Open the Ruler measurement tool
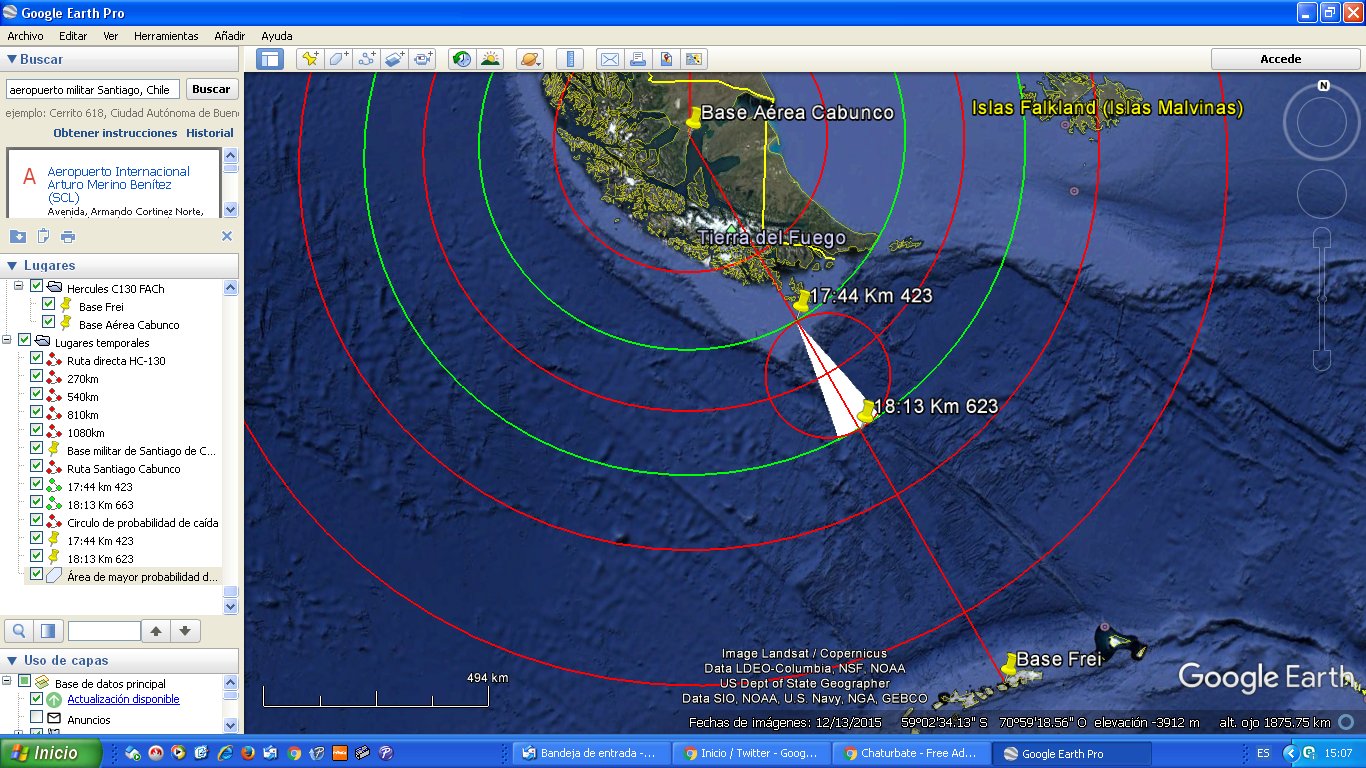This screenshot has width=1366, height=768. point(569,59)
